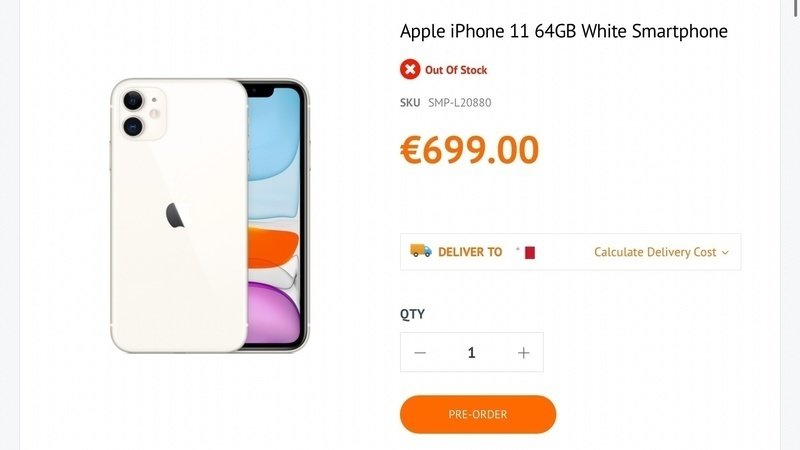Click the dual camera module on phone image
This screenshot has width=800, height=450.
click(144, 113)
